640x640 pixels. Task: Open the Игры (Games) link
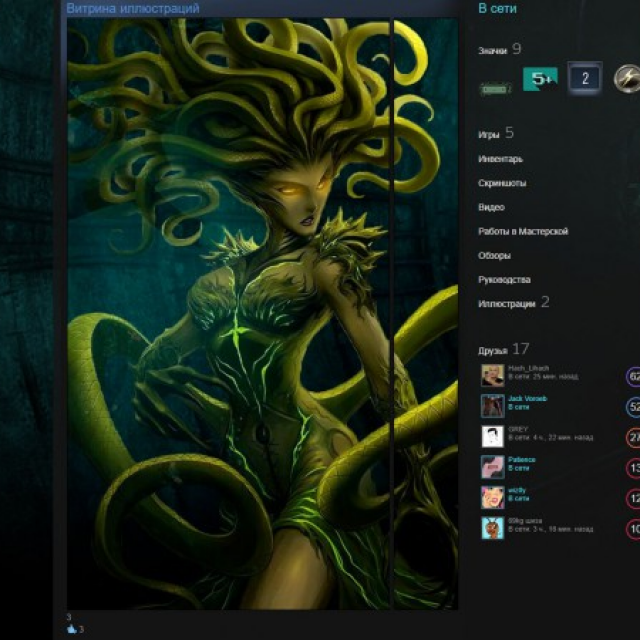[489, 135]
